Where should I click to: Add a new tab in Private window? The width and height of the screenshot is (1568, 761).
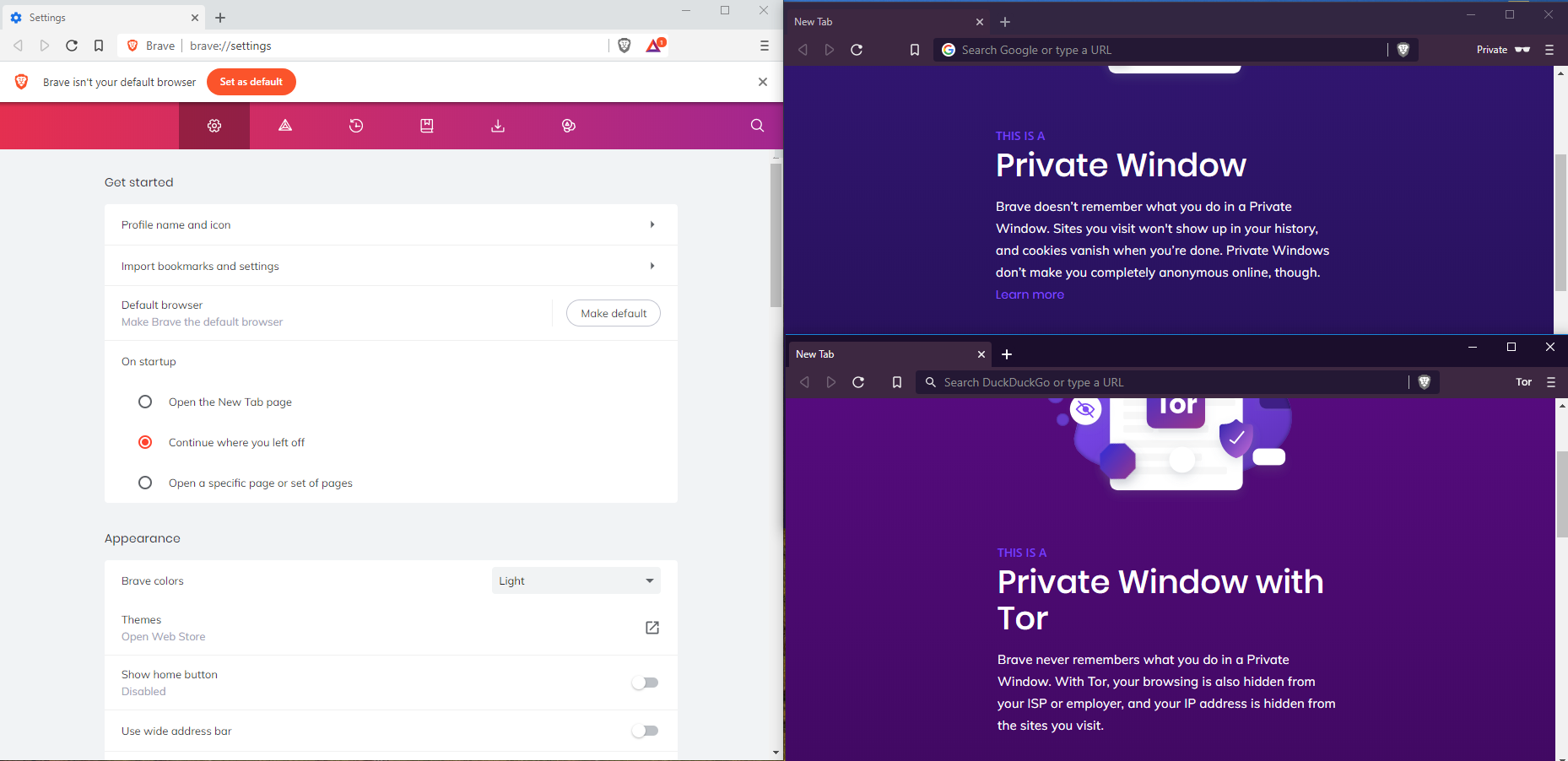(1005, 22)
